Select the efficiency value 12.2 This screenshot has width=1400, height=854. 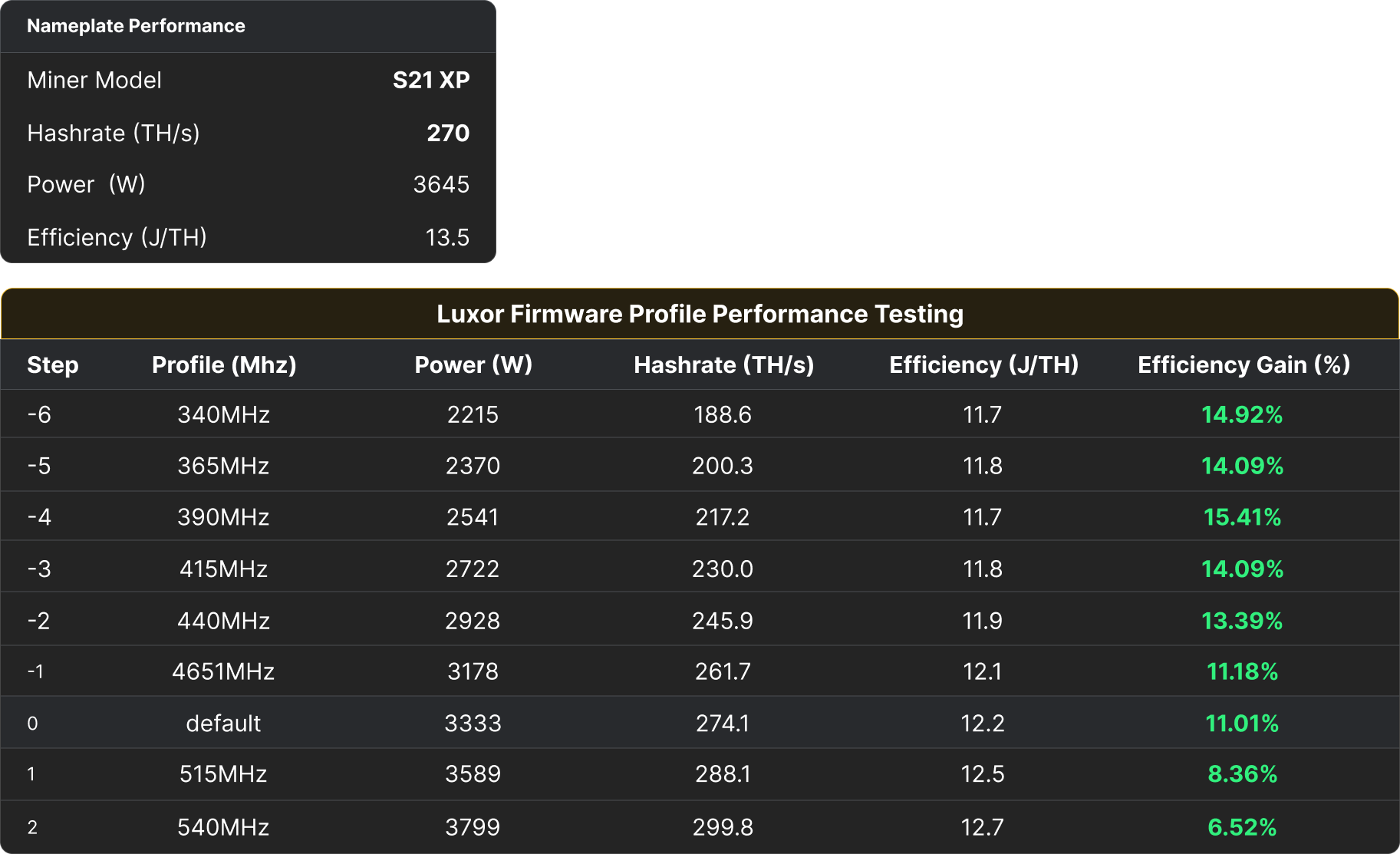[983, 723]
